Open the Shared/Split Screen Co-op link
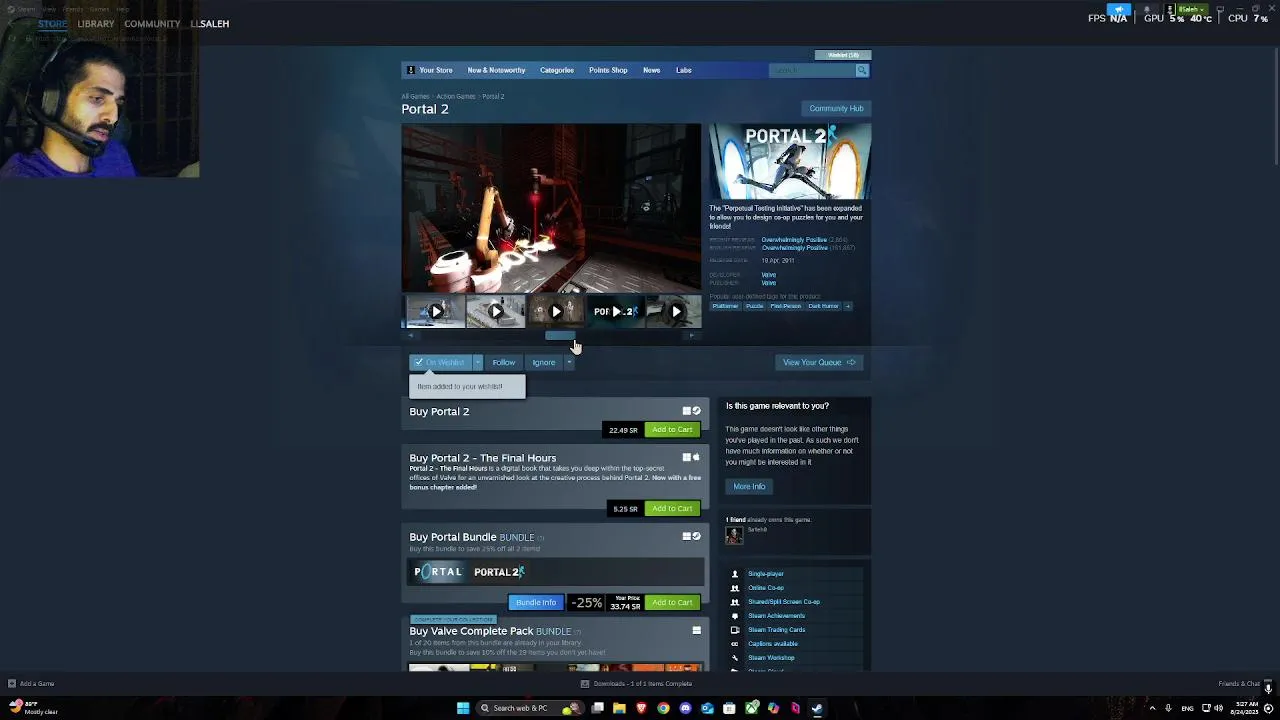The image size is (1280, 720). coord(784,602)
